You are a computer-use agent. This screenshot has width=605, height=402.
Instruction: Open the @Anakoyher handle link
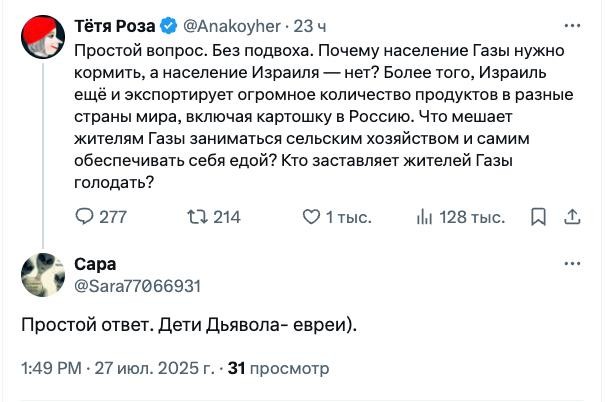pos(232,26)
